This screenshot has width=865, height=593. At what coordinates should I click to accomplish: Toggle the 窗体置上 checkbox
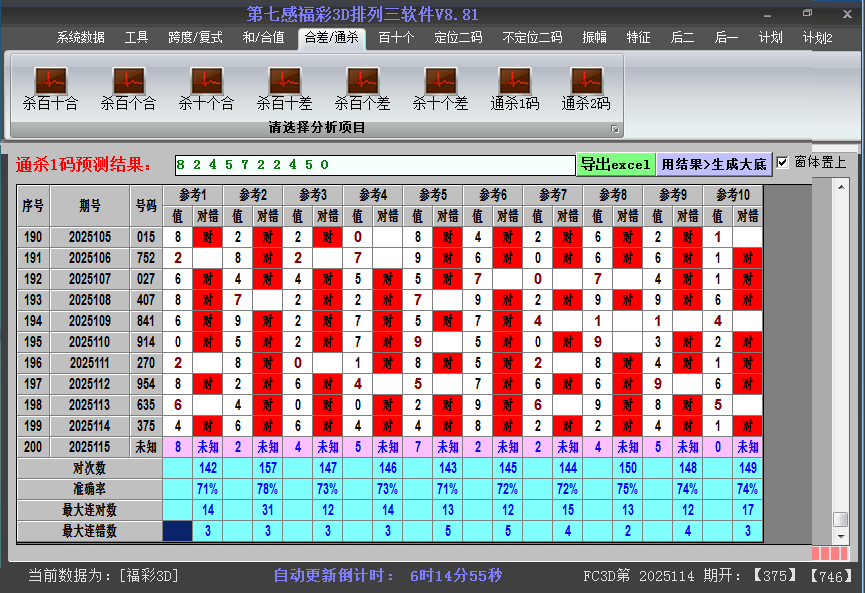[782, 163]
